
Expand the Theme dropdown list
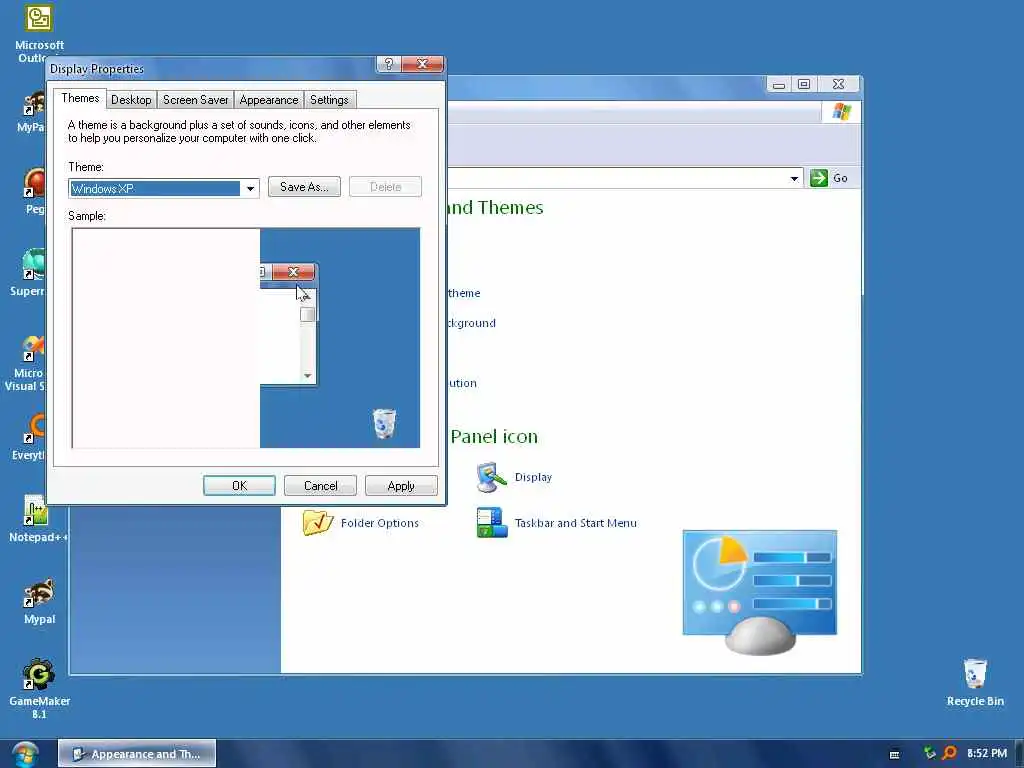[250, 189]
